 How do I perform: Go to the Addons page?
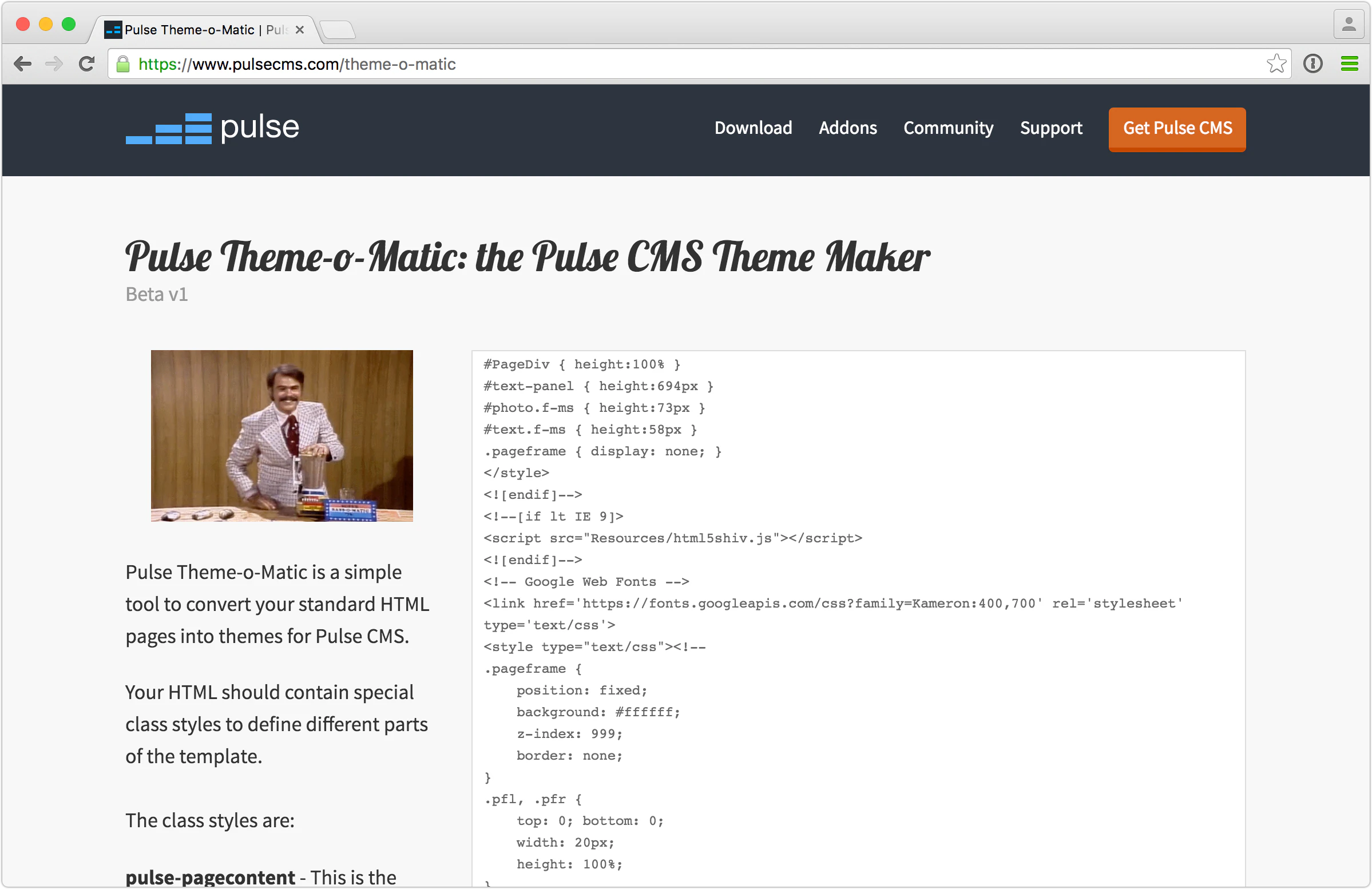point(847,128)
